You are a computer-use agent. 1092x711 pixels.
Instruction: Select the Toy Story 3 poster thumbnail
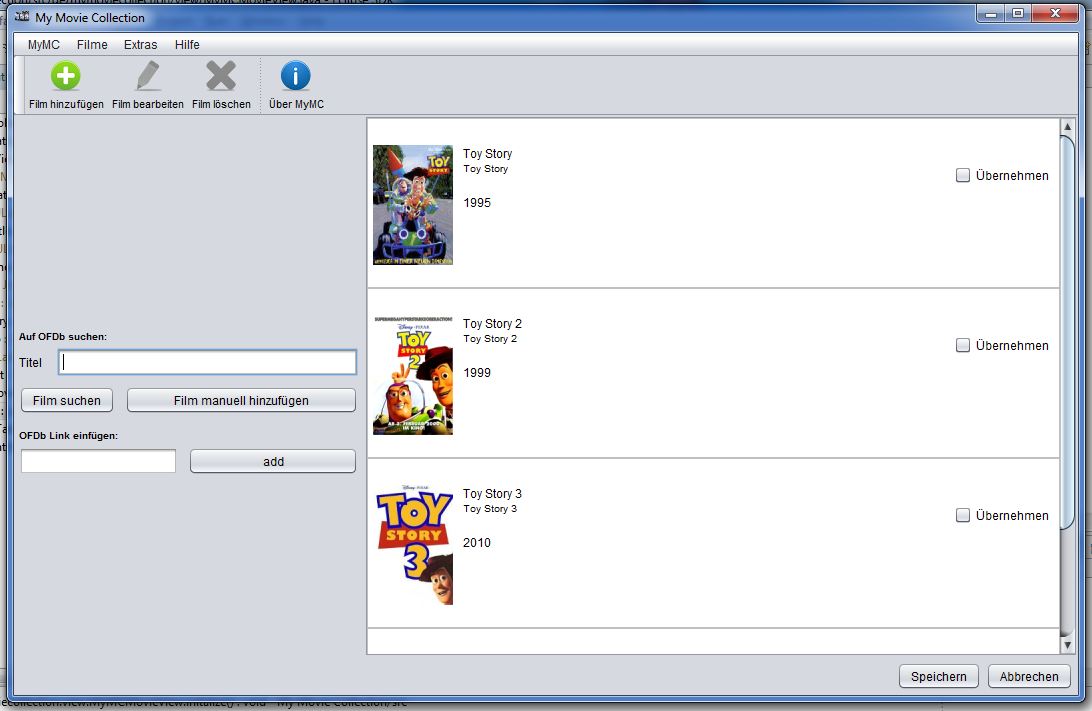[413, 545]
